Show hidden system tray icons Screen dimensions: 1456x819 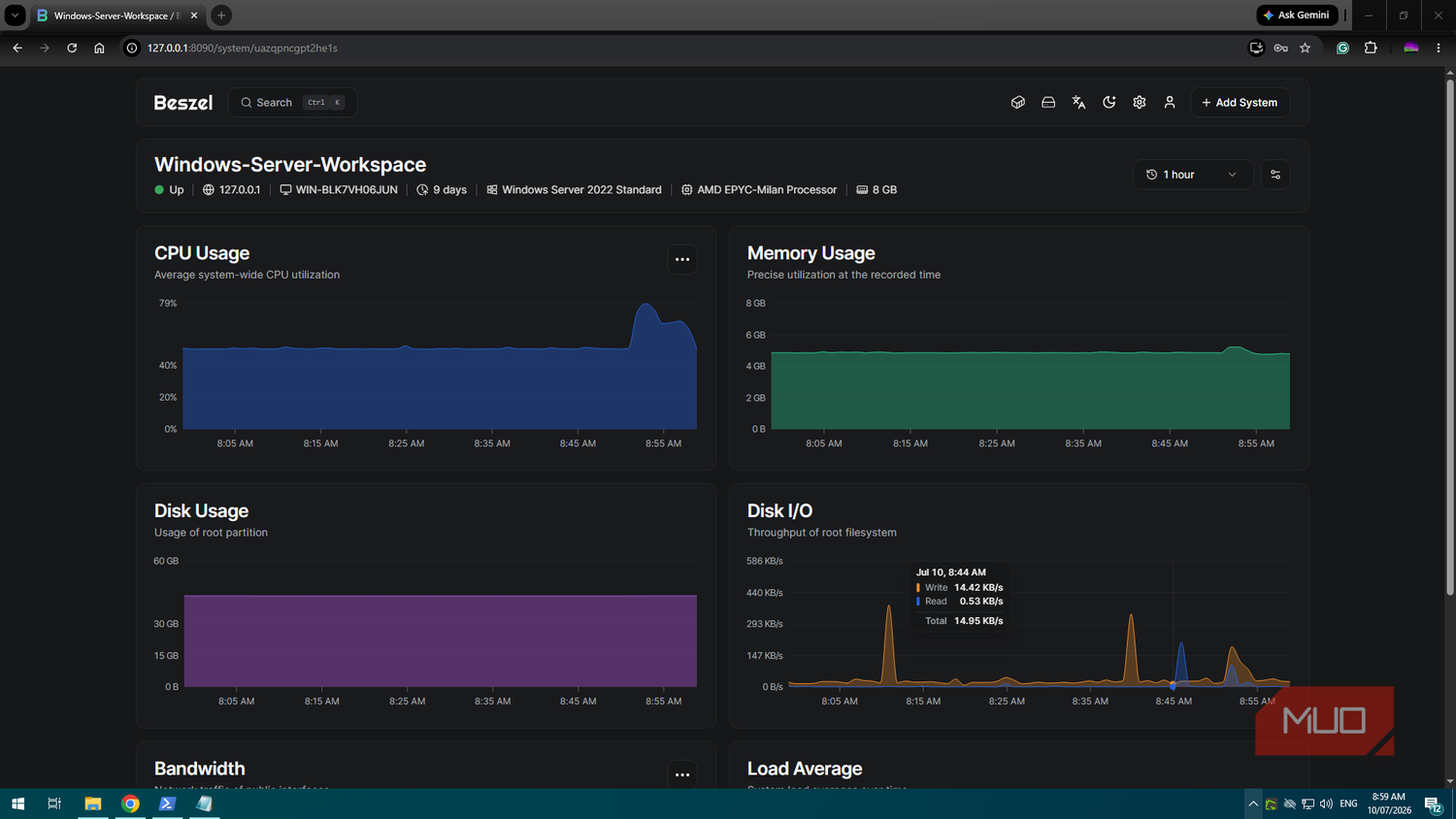[x=1253, y=803]
